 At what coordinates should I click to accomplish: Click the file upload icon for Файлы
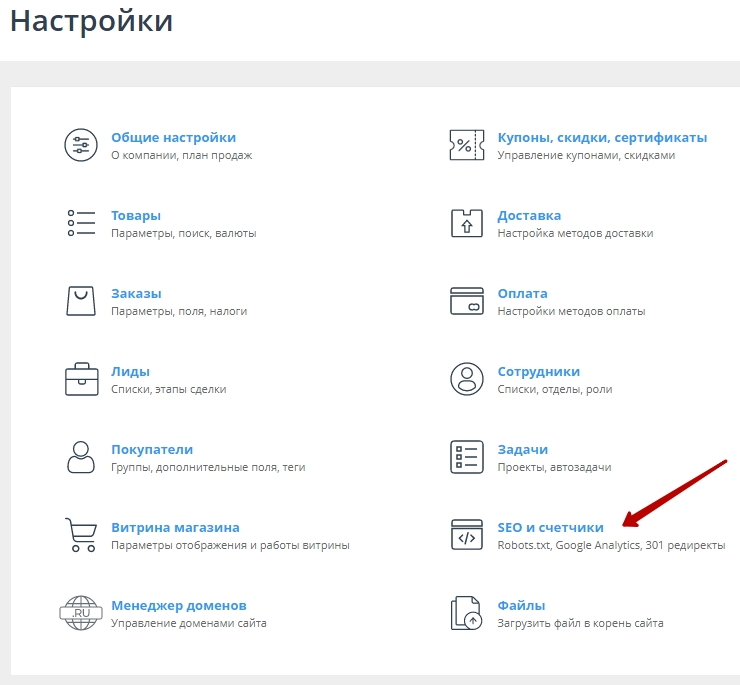coord(466,613)
